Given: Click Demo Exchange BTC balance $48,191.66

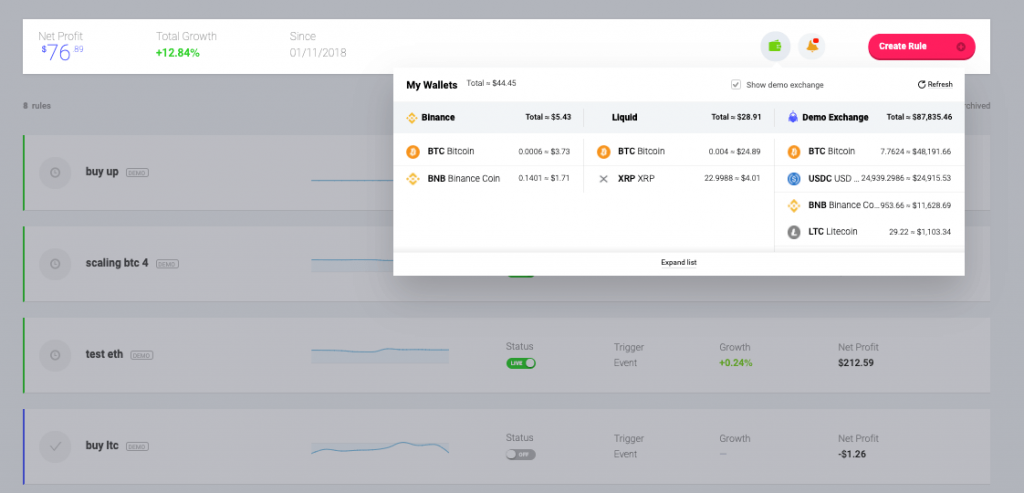Looking at the screenshot, I should pos(916,151).
